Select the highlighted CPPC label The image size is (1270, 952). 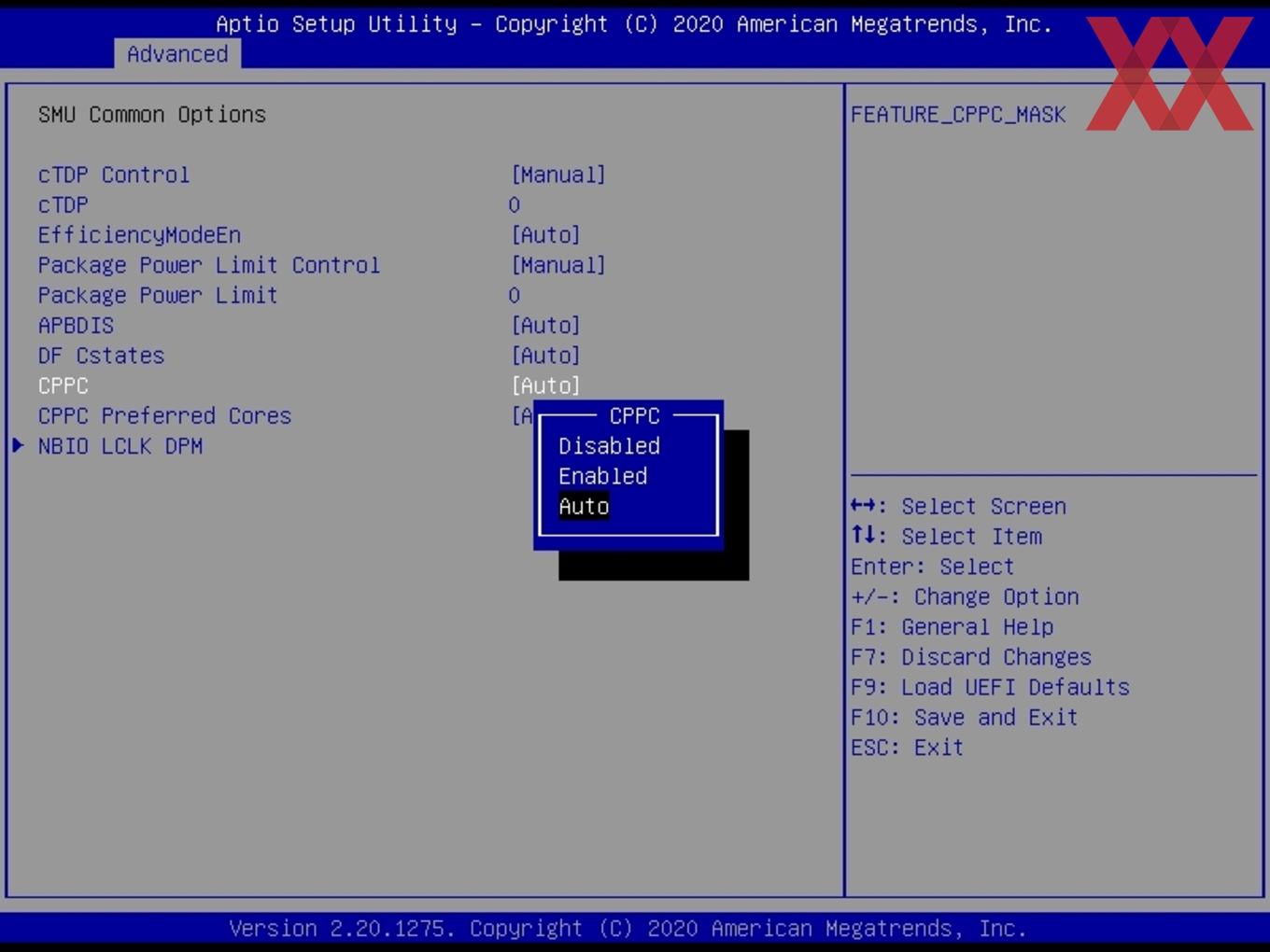click(x=63, y=385)
